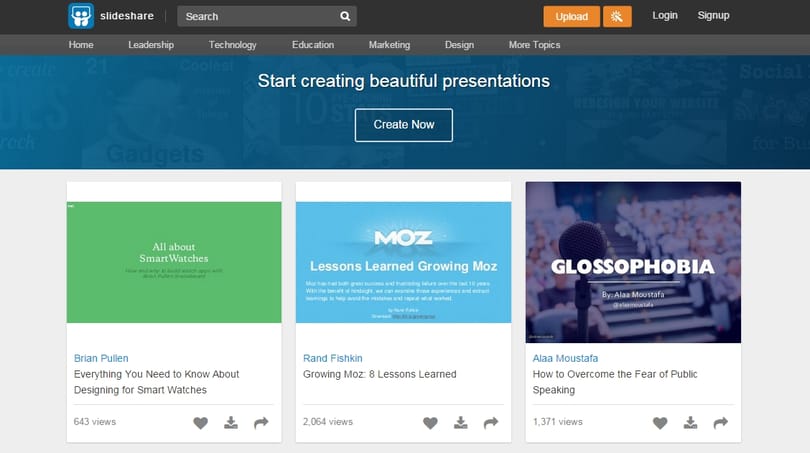The height and width of the screenshot is (453, 810).
Task: Download the Growing Moz presentation
Action: click(x=461, y=423)
